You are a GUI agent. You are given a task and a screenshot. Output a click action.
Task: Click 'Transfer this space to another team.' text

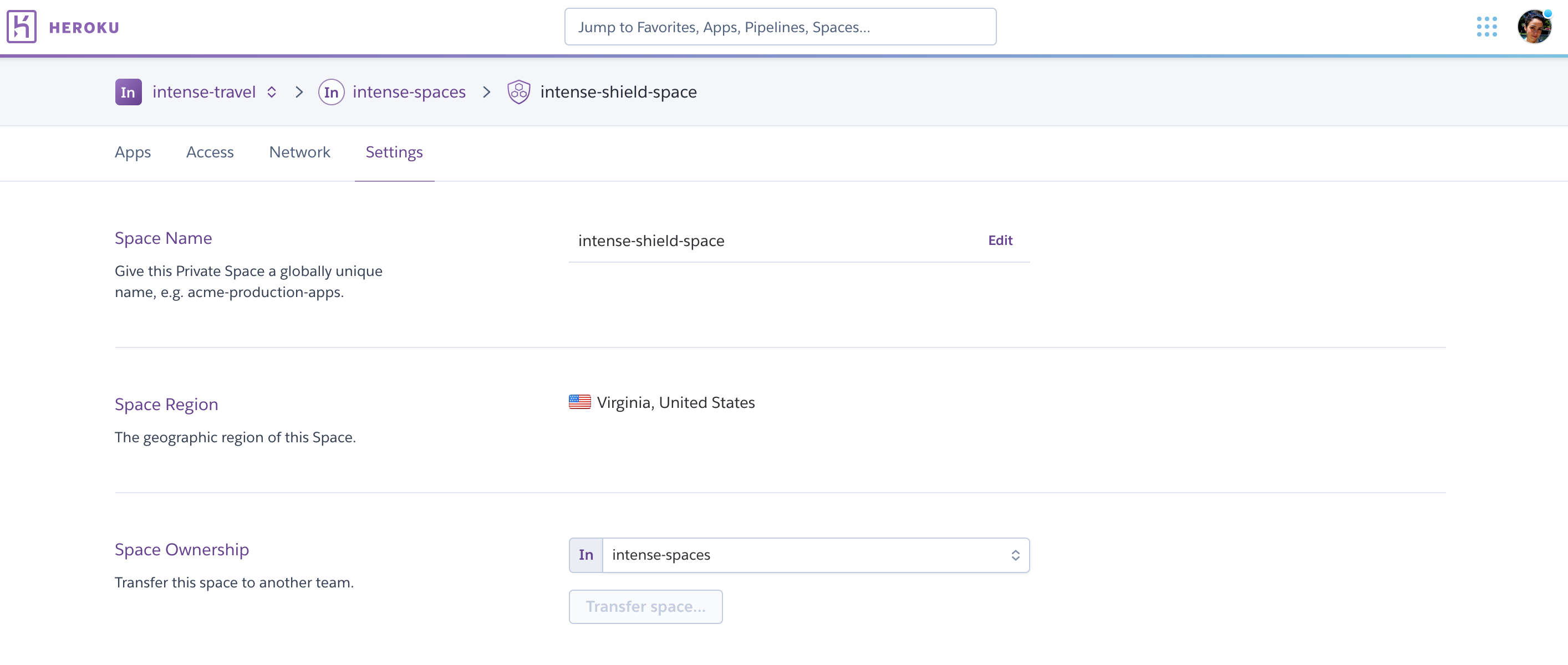click(235, 582)
